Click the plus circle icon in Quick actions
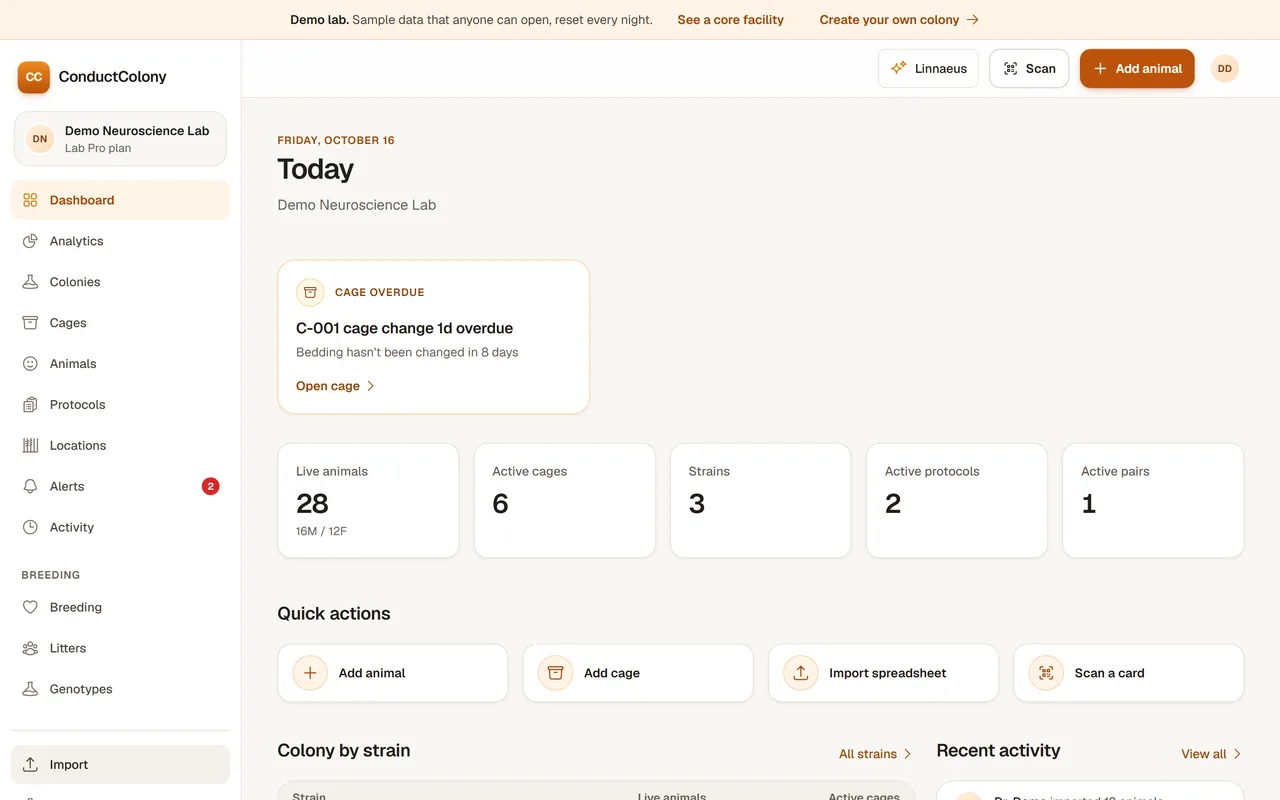The height and width of the screenshot is (800, 1280). point(310,673)
